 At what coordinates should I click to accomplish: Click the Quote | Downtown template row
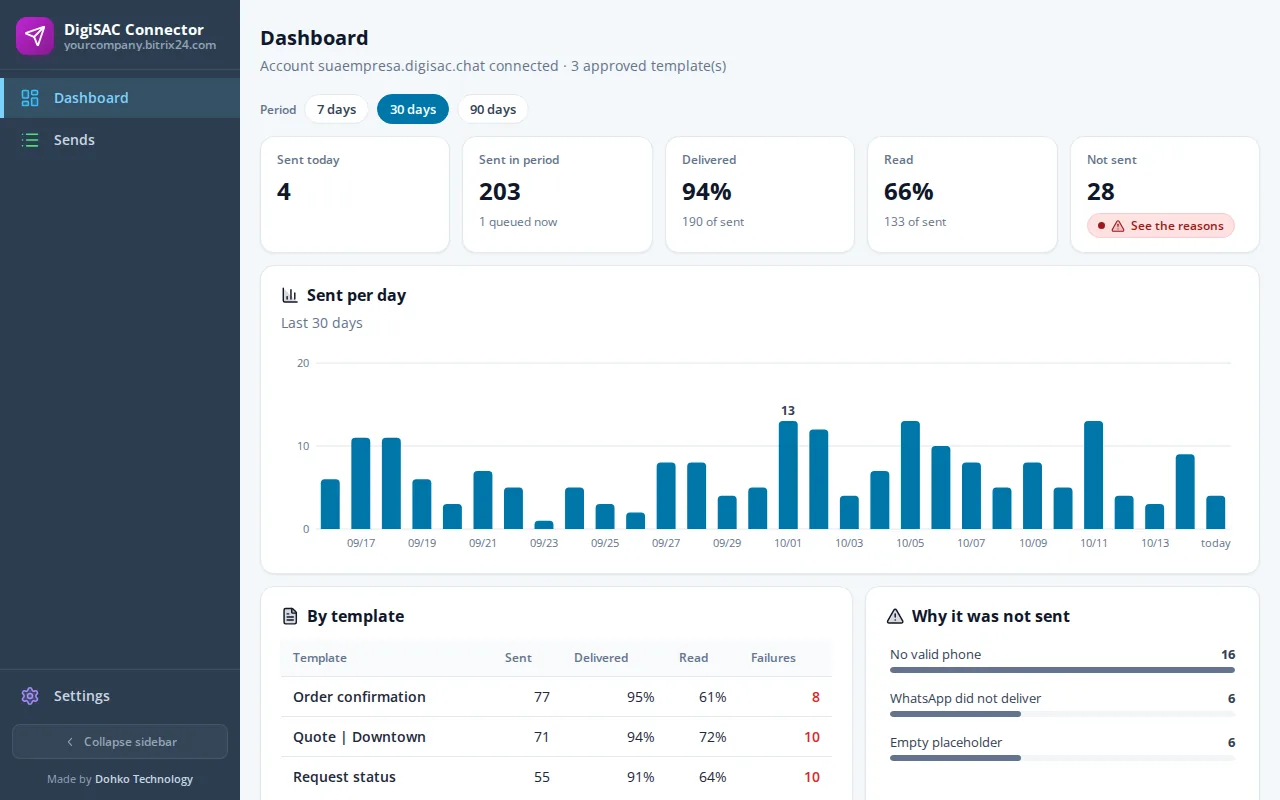tap(556, 737)
